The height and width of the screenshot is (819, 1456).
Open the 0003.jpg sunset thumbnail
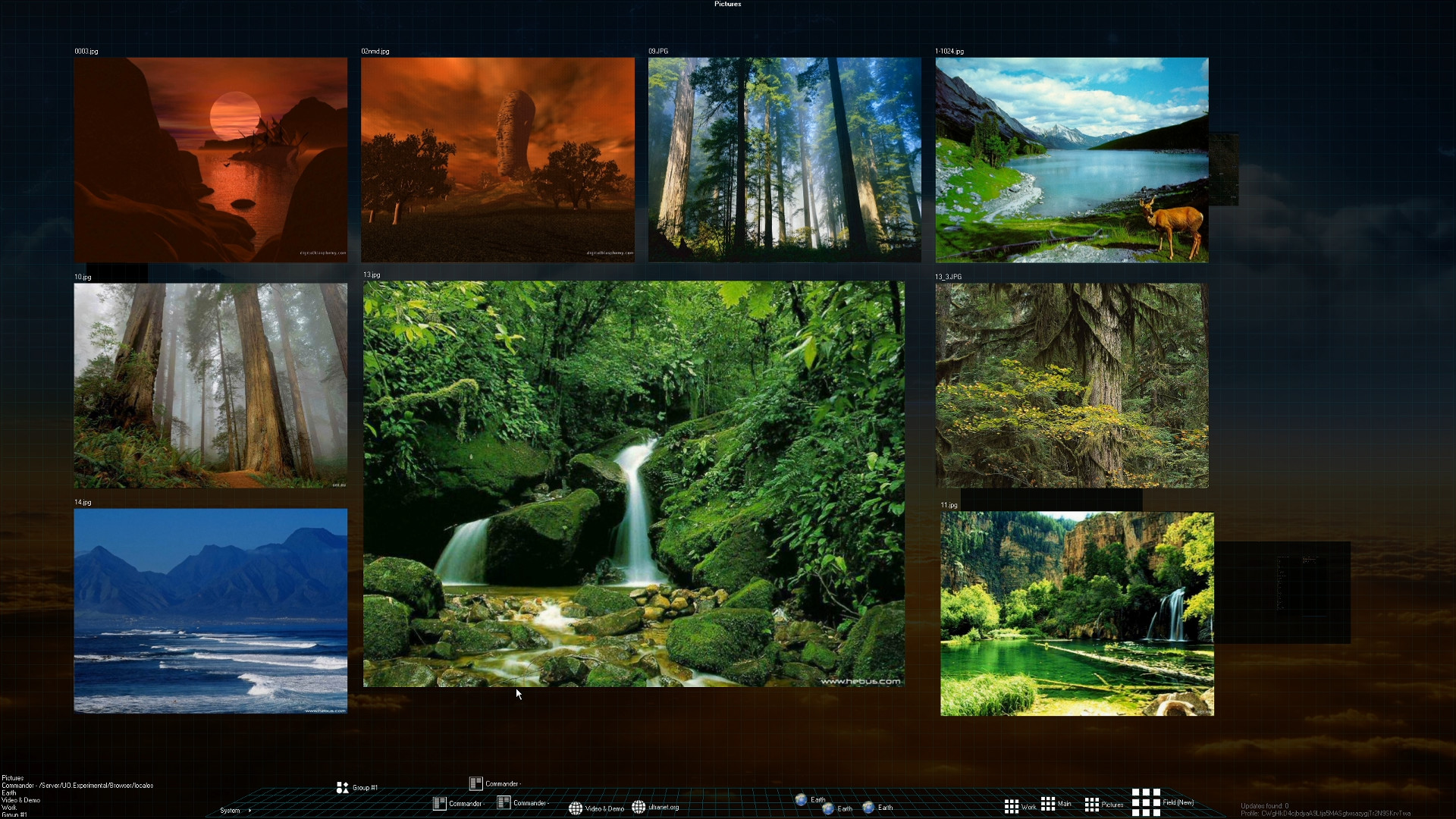coord(210,159)
